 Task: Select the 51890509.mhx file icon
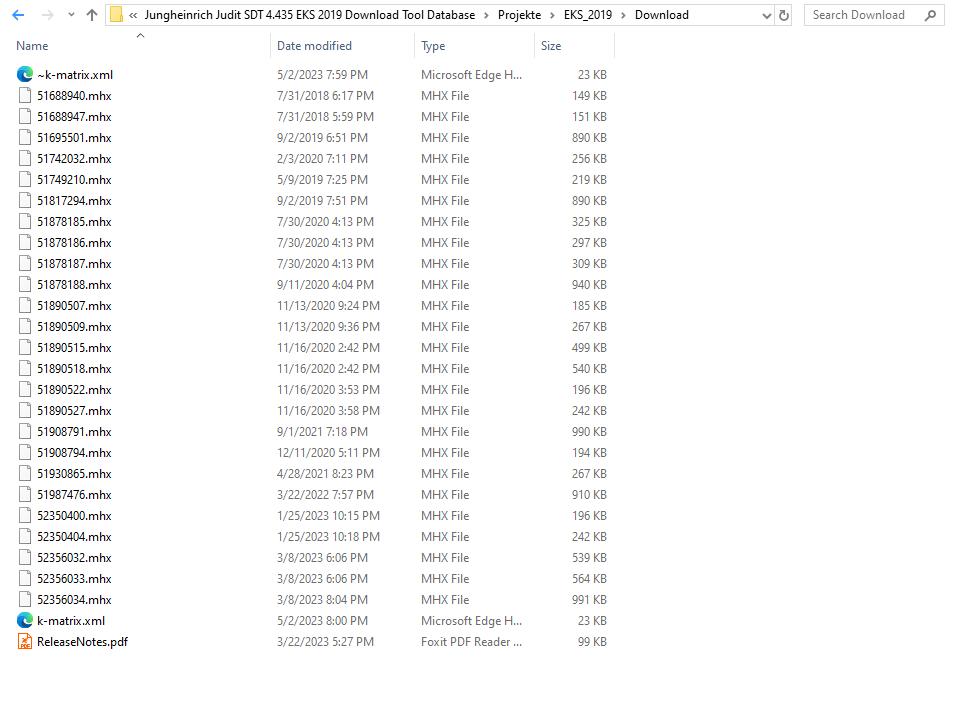click(x=24, y=327)
